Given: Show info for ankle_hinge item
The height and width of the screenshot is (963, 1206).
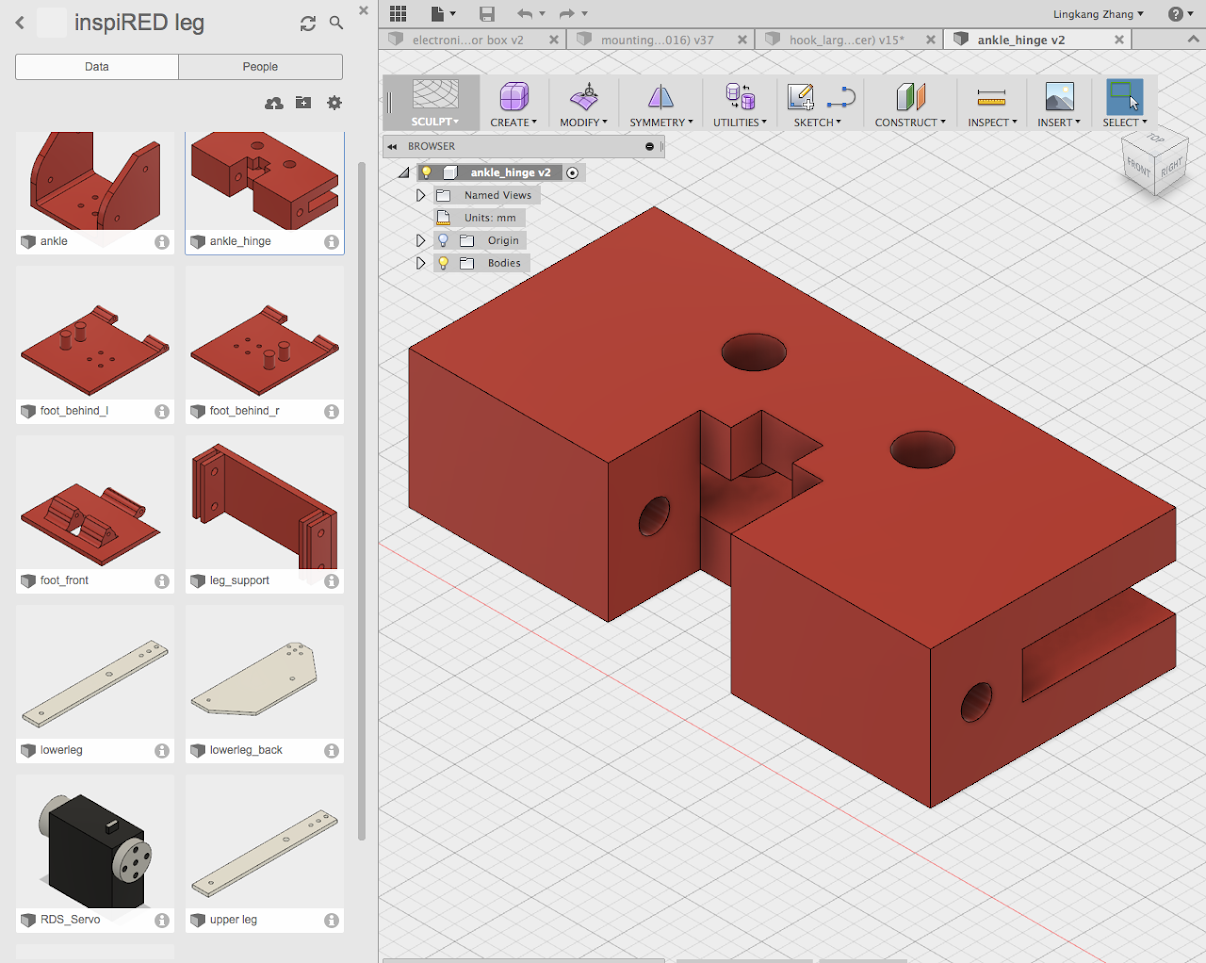Looking at the screenshot, I should point(331,242).
